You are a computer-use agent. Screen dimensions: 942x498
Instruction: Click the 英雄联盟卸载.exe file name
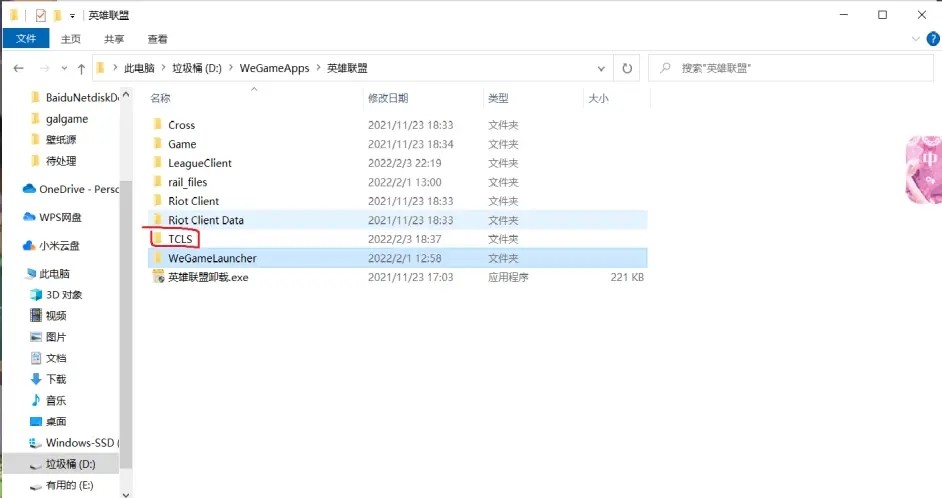208,278
